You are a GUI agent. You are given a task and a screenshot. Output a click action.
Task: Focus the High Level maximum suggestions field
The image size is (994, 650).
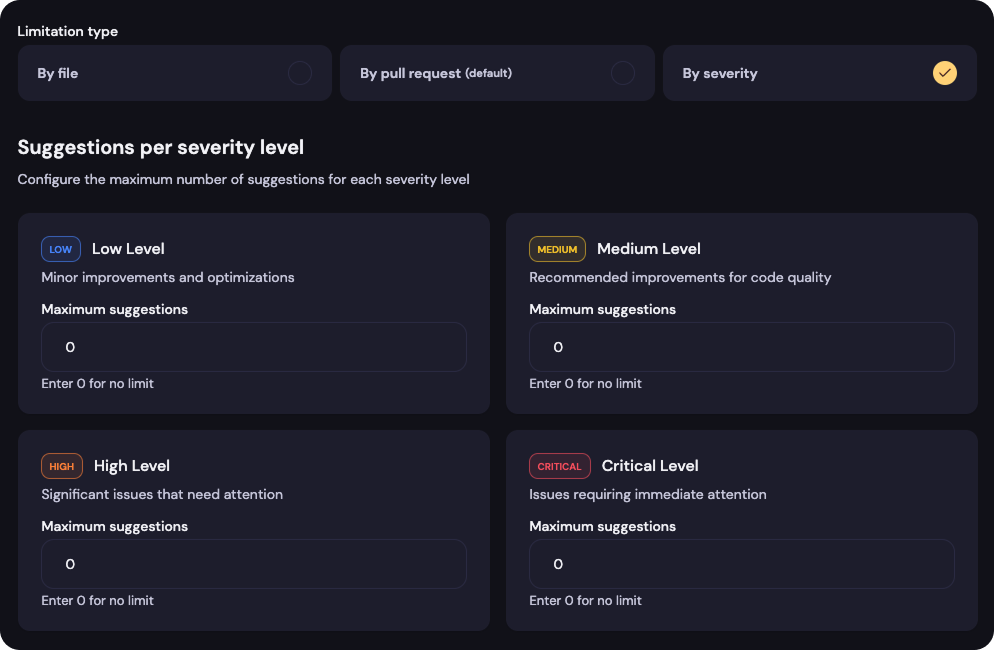click(x=254, y=564)
